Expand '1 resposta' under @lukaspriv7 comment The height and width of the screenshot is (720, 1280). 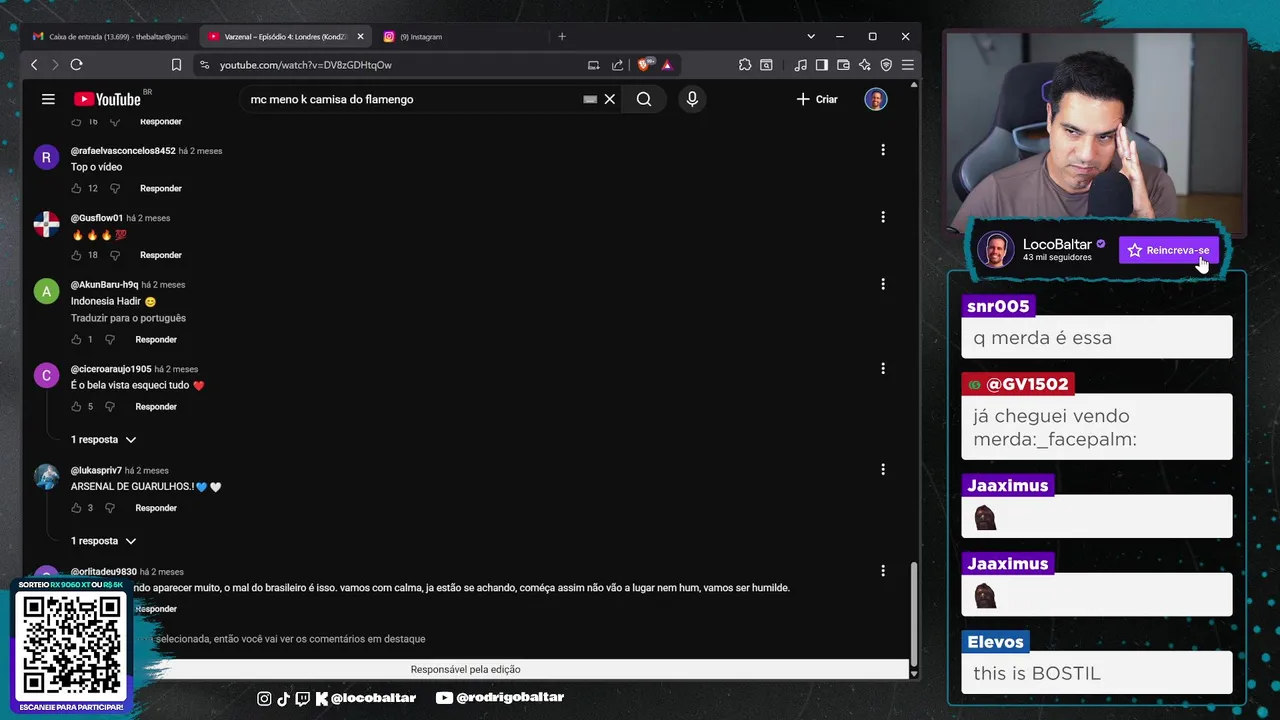coord(103,541)
